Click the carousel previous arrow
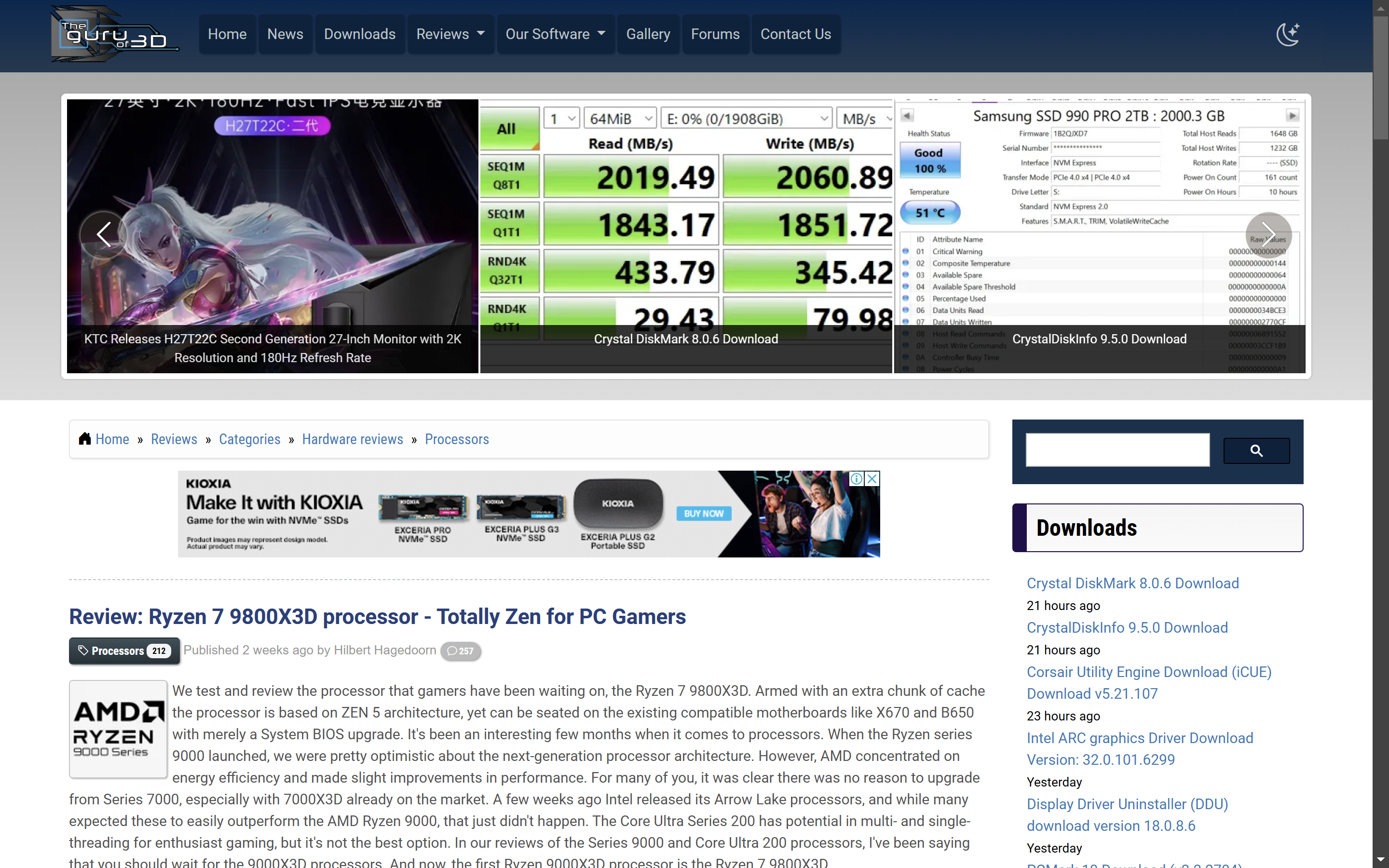The height and width of the screenshot is (868, 1389). [103, 234]
